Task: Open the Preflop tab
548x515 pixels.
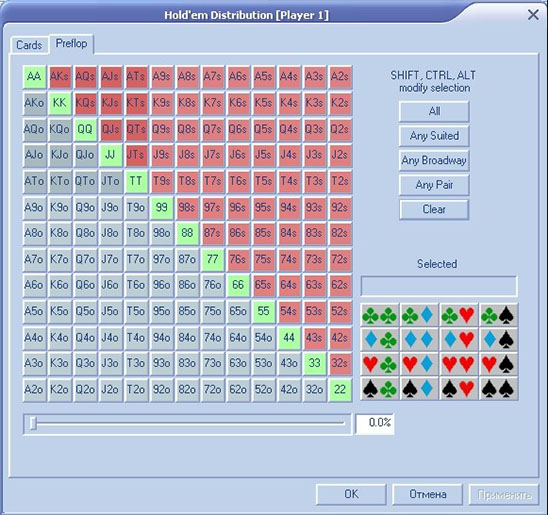Action: 71,44
